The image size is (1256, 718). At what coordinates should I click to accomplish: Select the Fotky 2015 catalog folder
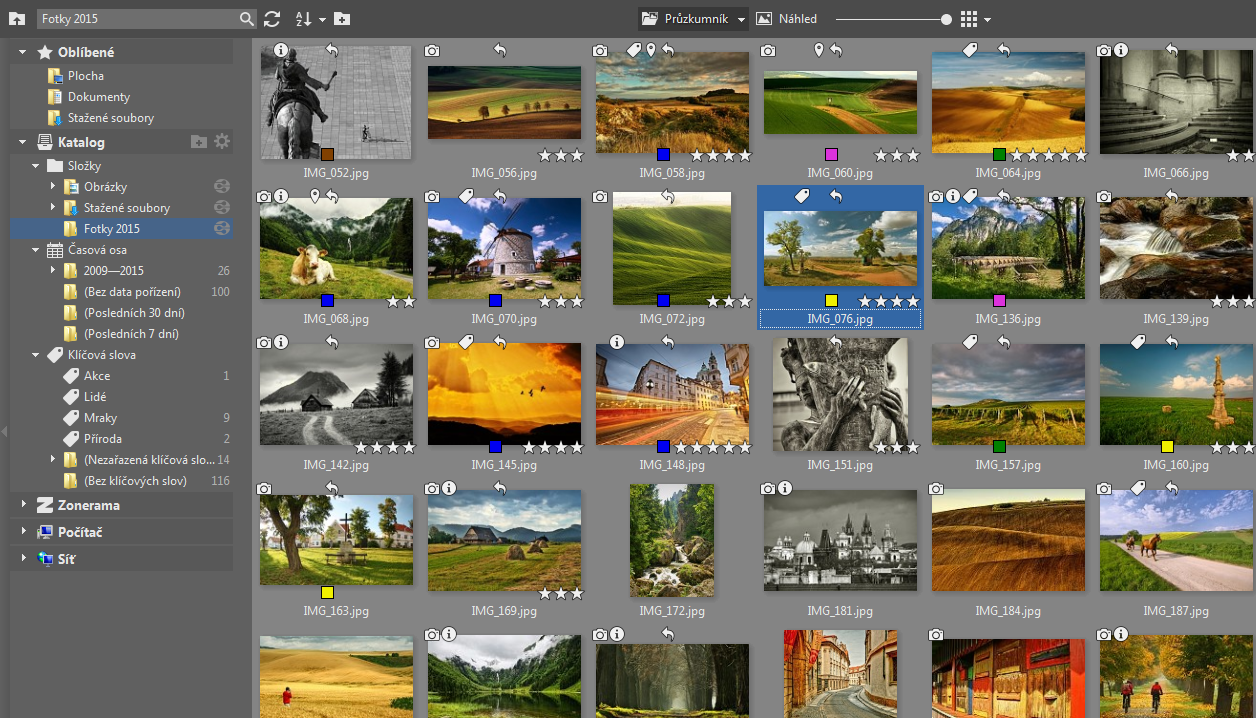pyautogui.click(x=122, y=229)
